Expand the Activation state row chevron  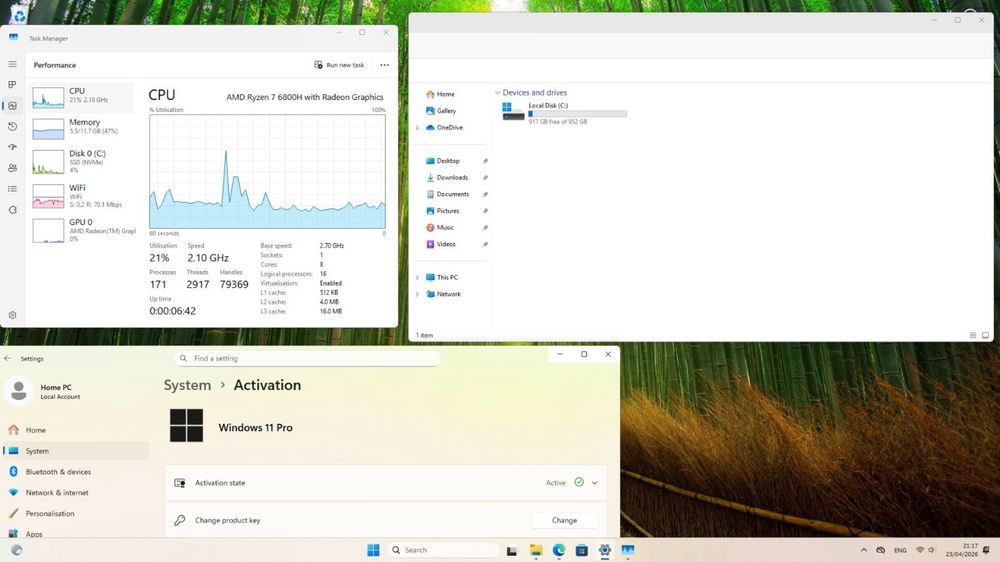tap(594, 483)
